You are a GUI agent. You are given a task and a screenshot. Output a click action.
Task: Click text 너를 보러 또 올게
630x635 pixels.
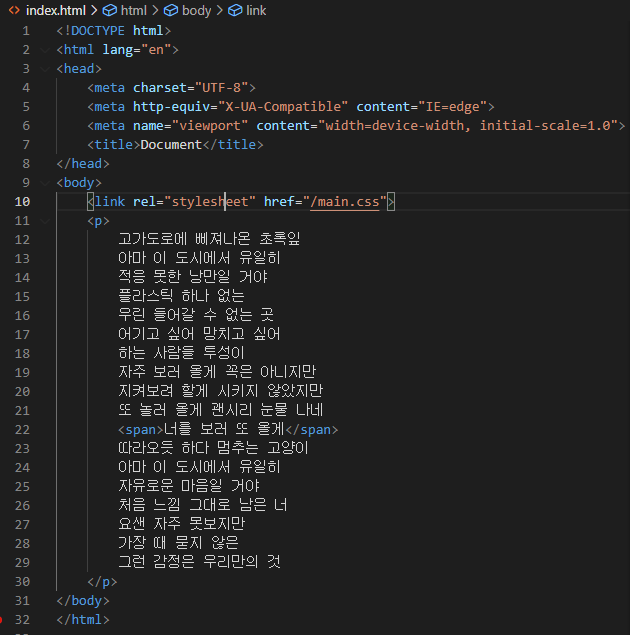tap(224, 429)
